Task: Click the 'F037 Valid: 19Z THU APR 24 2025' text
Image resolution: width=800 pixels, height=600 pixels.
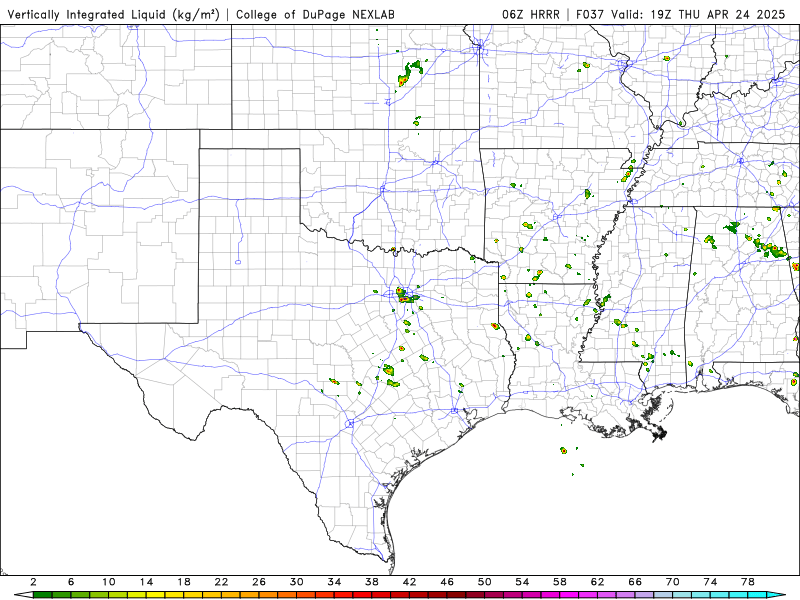Action: click(x=681, y=15)
